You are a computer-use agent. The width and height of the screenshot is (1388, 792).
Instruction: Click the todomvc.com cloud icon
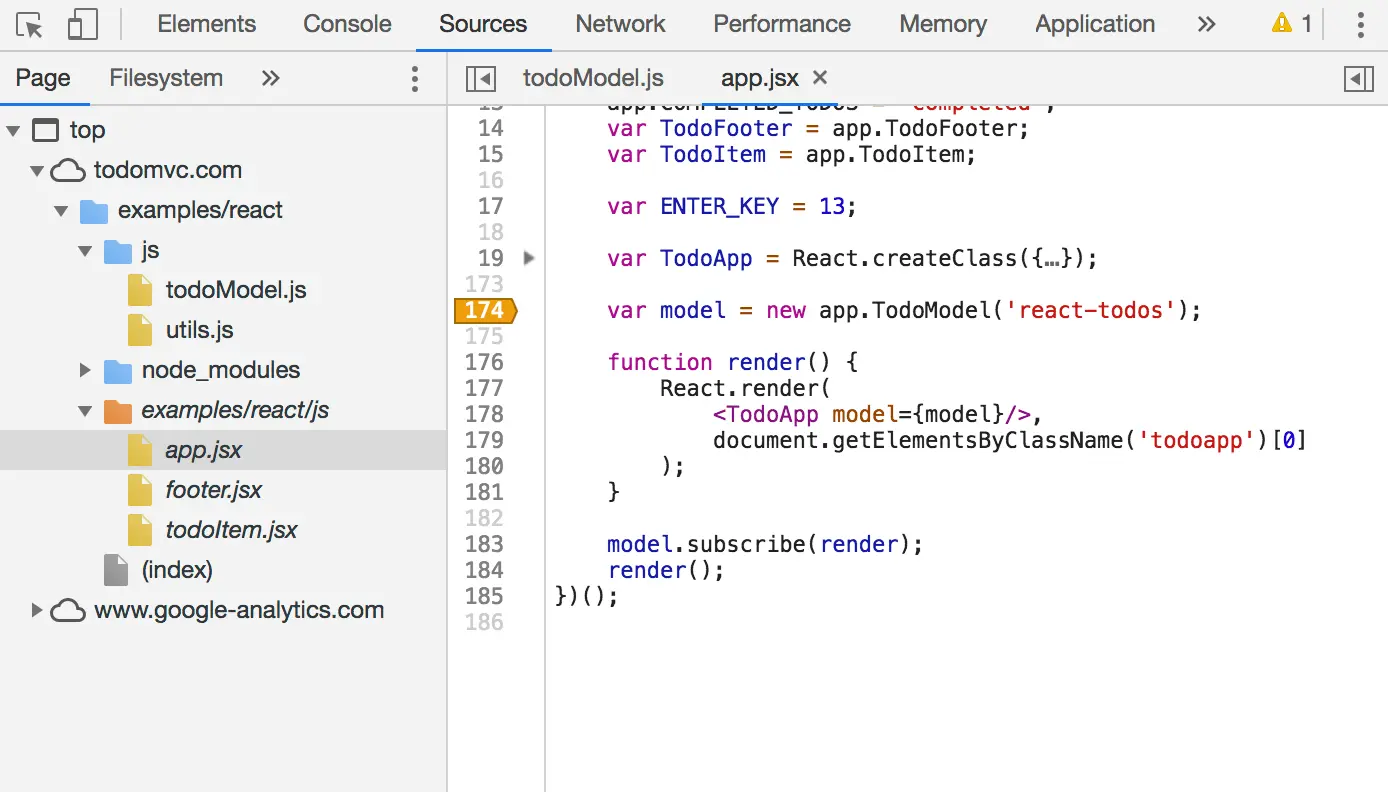[x=68, y=171]
